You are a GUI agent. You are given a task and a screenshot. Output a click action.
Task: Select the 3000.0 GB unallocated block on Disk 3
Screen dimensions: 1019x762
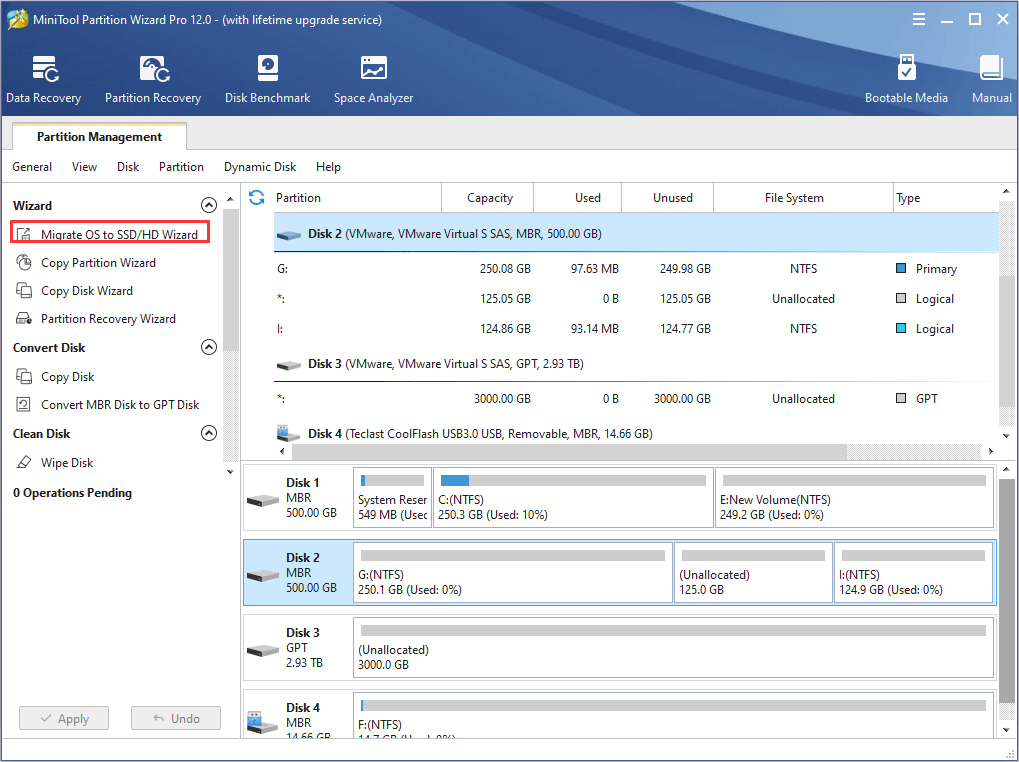674,647
